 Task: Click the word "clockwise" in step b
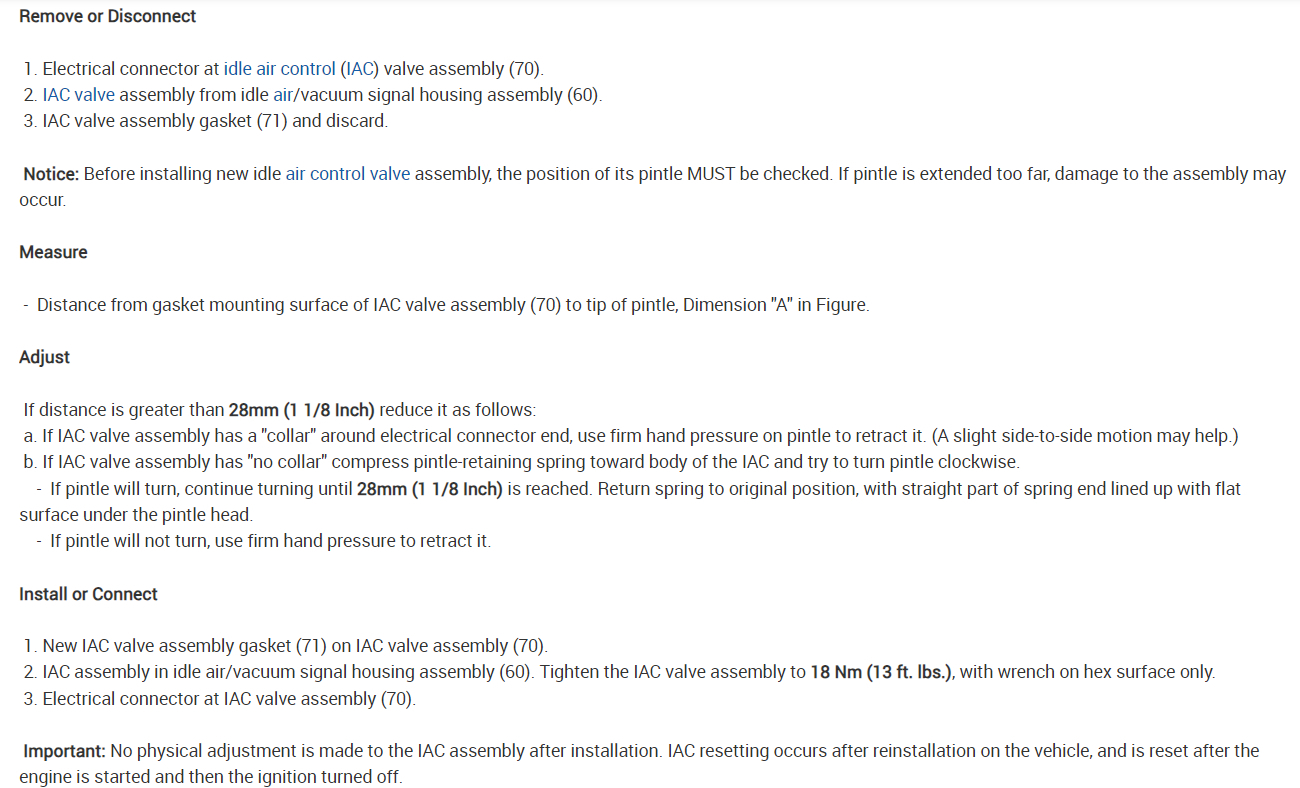click(983, 462)
